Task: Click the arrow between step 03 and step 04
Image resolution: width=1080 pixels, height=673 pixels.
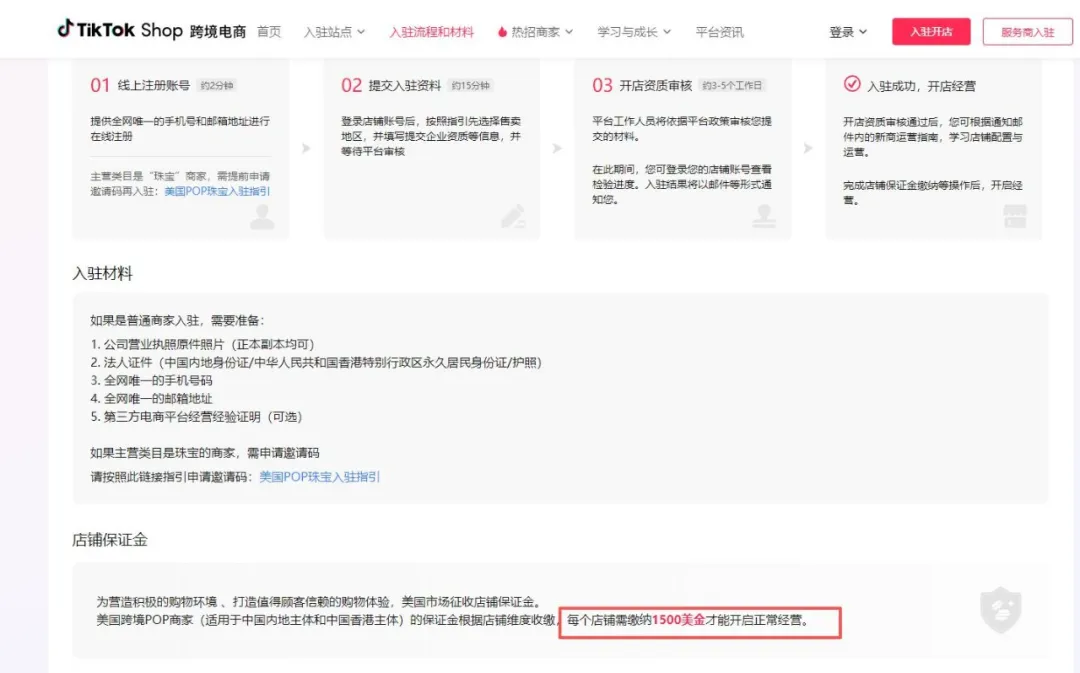Action: coord(810,148)
